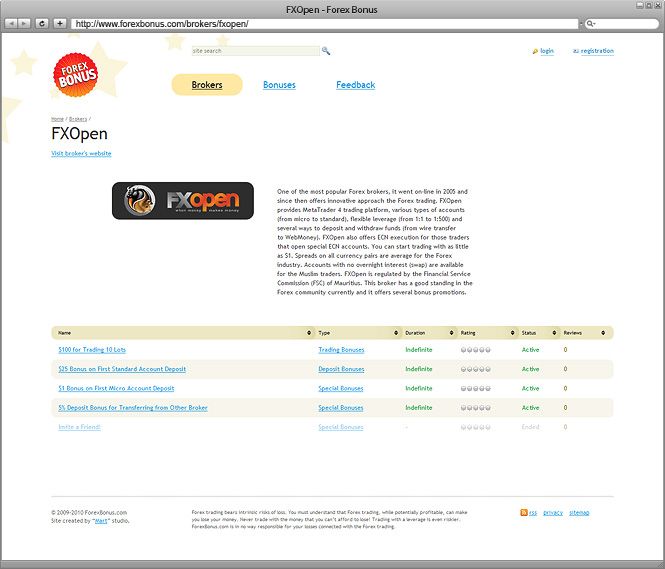The height and width of the screenshot is (569, 665).
Task: Open $100 for Trading 10 Lots bonus
Action: tap(92, 350)
